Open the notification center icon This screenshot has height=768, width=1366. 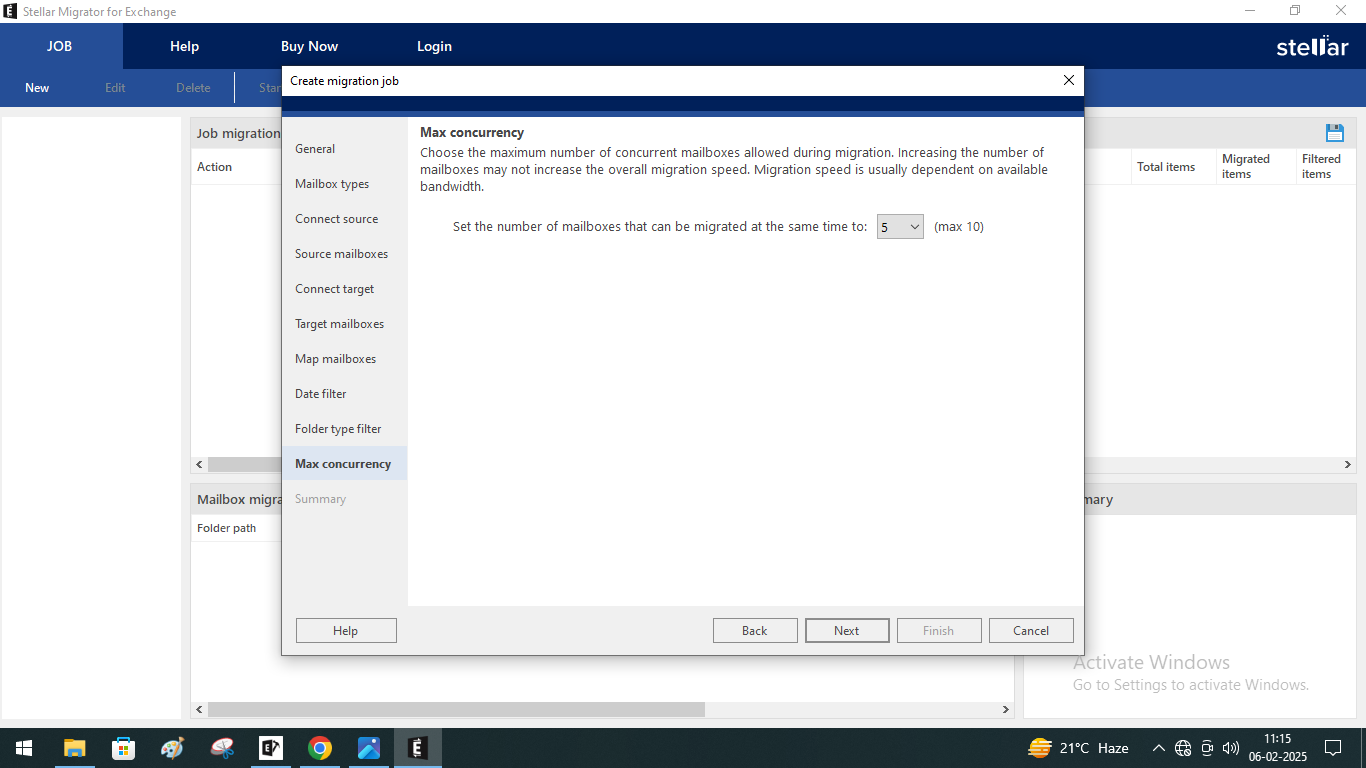(x=1332, y=748)
